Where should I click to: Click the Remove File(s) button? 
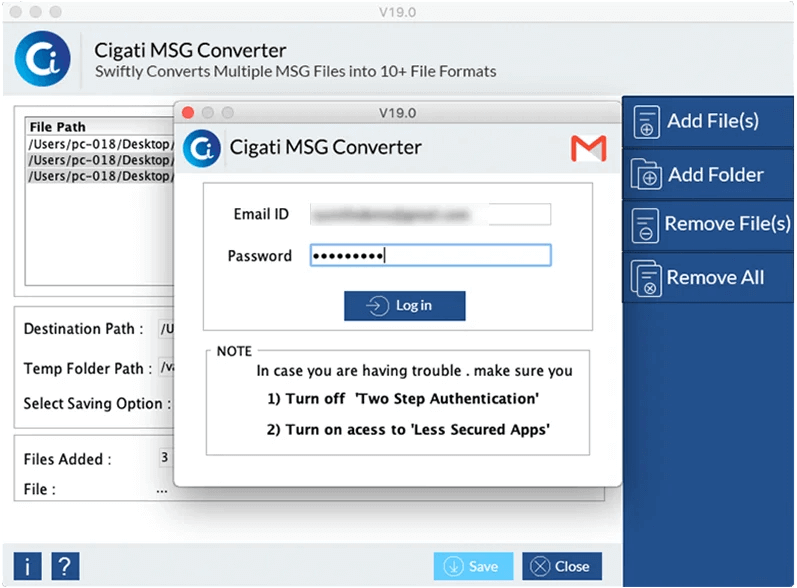(708, 225)
